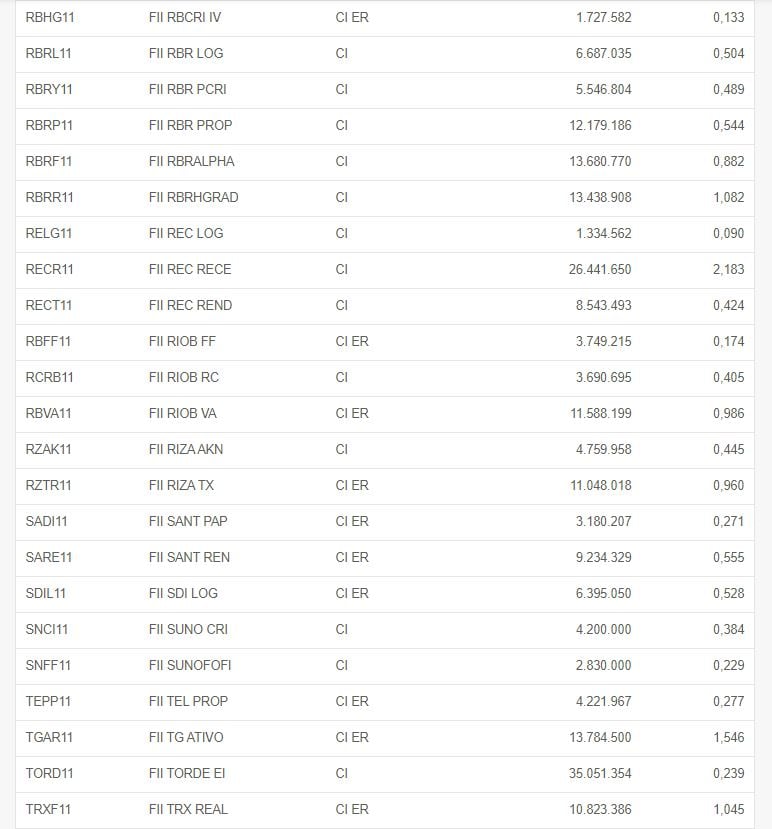The image size is (772, 829).
Task: Select the RCRB11 ticker code
Action: click(x=49, y=377)
